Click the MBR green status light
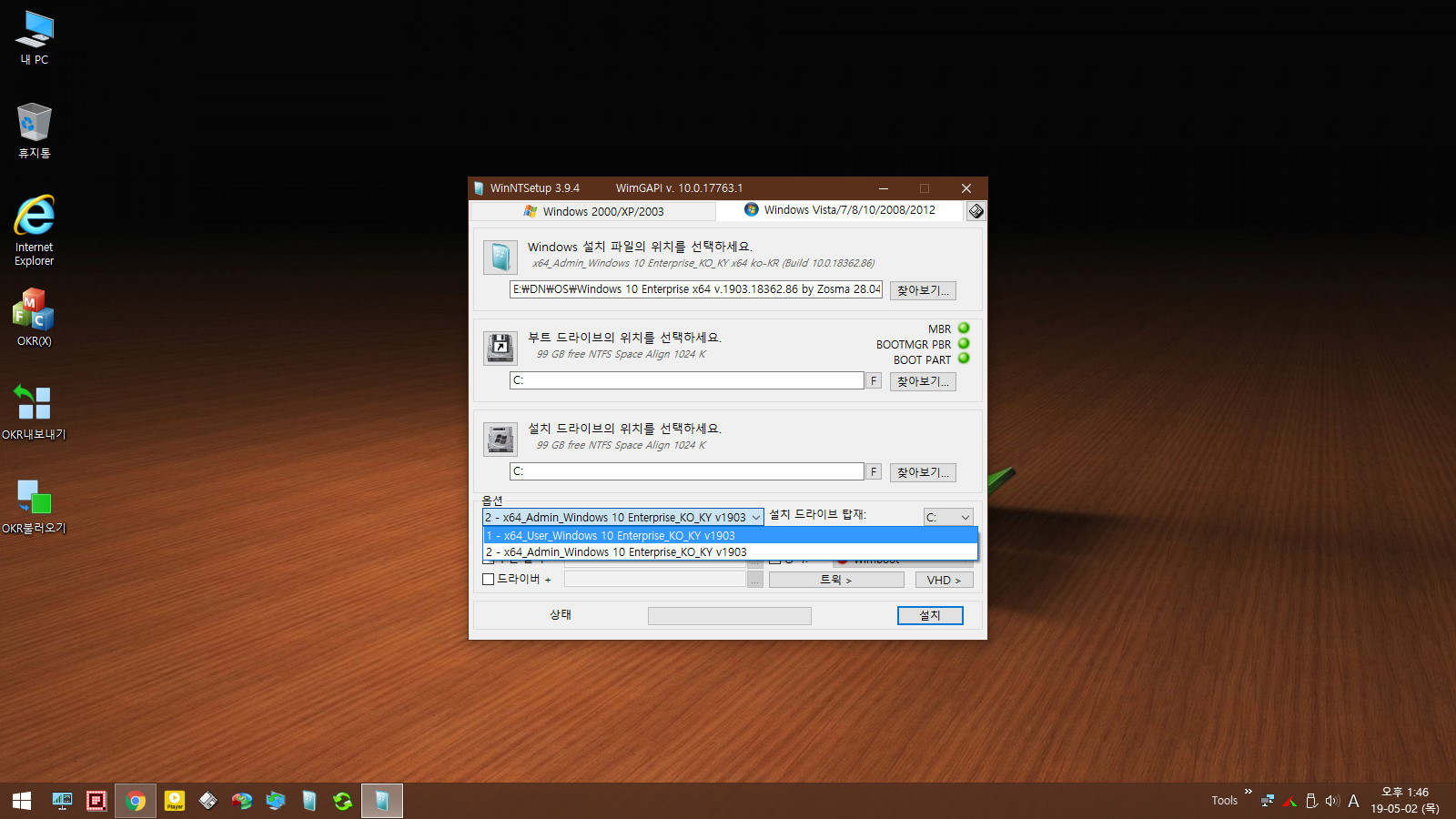The width and height of the screenshot is (1456, 819). click(x=964, y=329)
